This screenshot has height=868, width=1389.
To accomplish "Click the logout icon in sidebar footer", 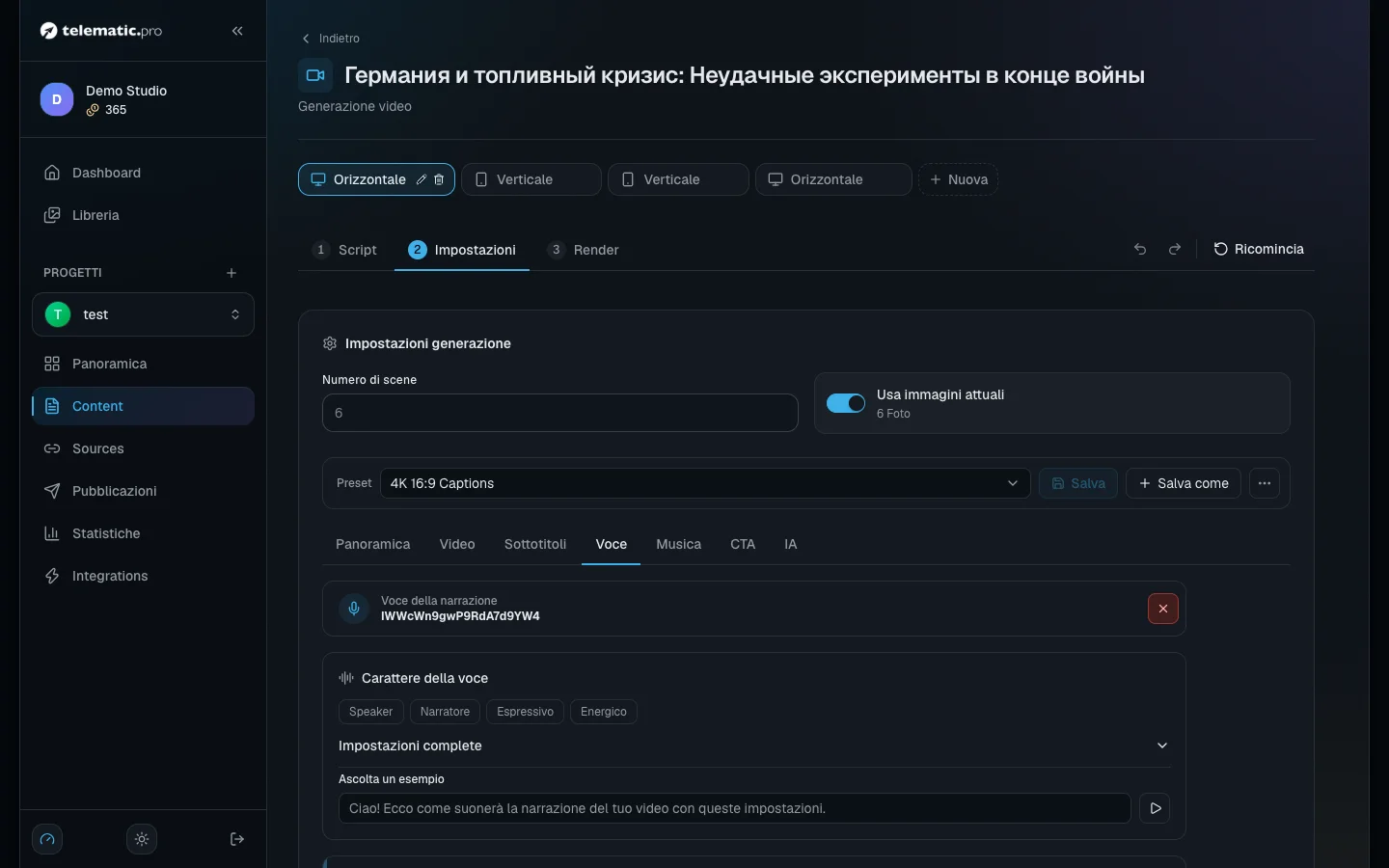I will point(237,839).
